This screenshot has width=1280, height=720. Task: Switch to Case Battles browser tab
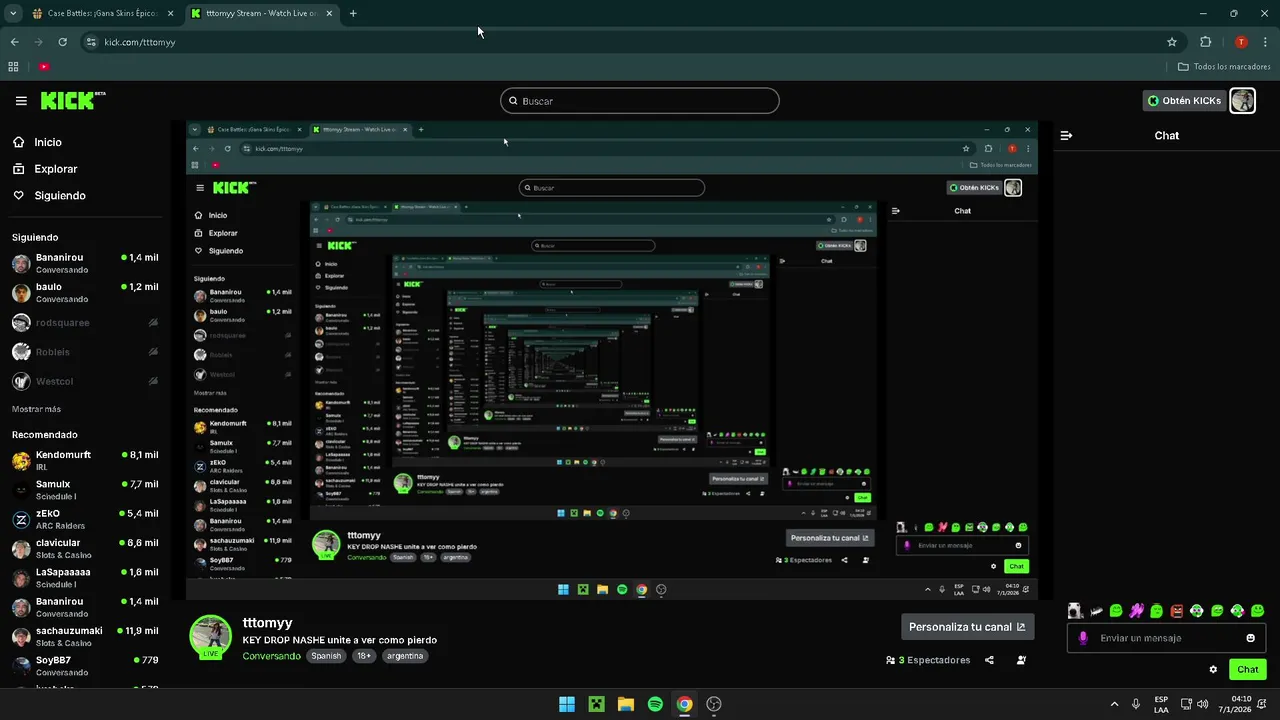pos(103,14)
